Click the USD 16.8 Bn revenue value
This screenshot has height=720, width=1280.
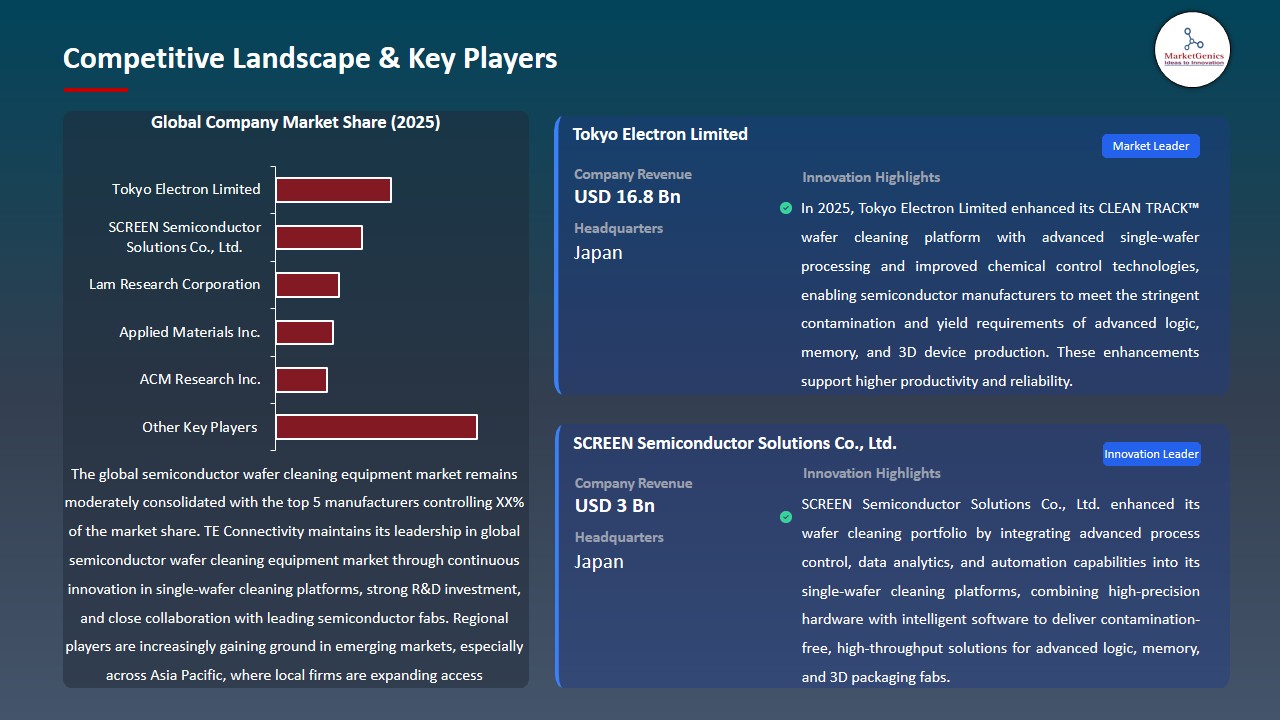tap(627, 197)
